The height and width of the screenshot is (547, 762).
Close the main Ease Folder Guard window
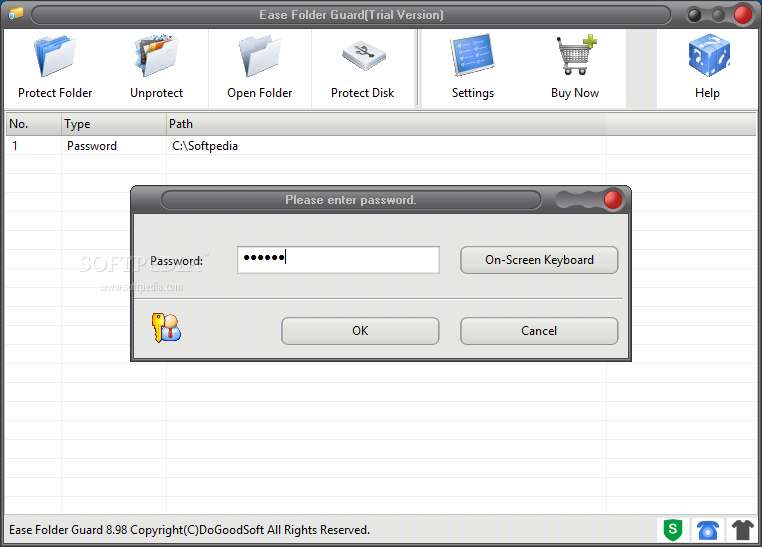(x=743, y=15)
